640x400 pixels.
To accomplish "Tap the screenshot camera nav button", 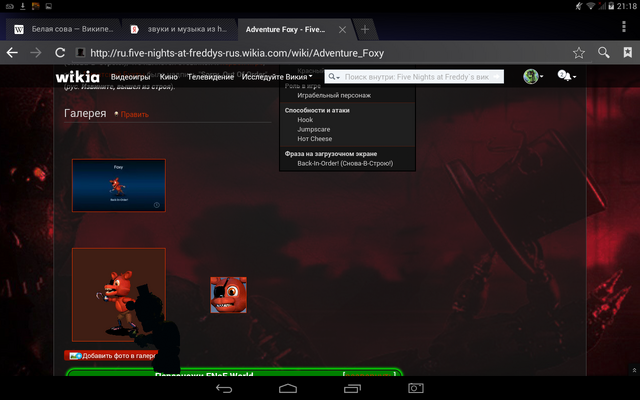I will [x=416, y=388].
